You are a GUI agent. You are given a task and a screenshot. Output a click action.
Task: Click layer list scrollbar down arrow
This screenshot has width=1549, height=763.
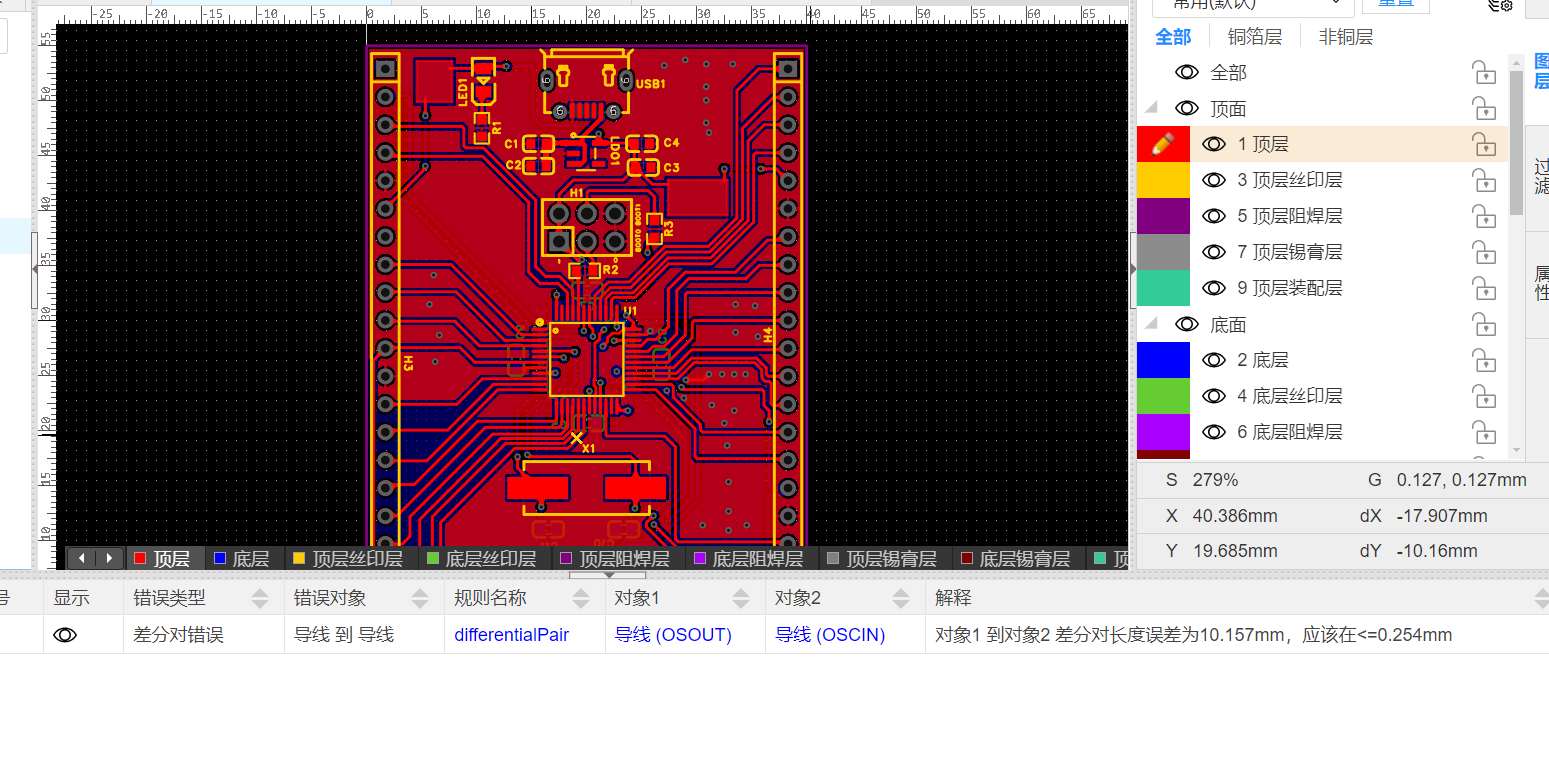(1516, 451)
